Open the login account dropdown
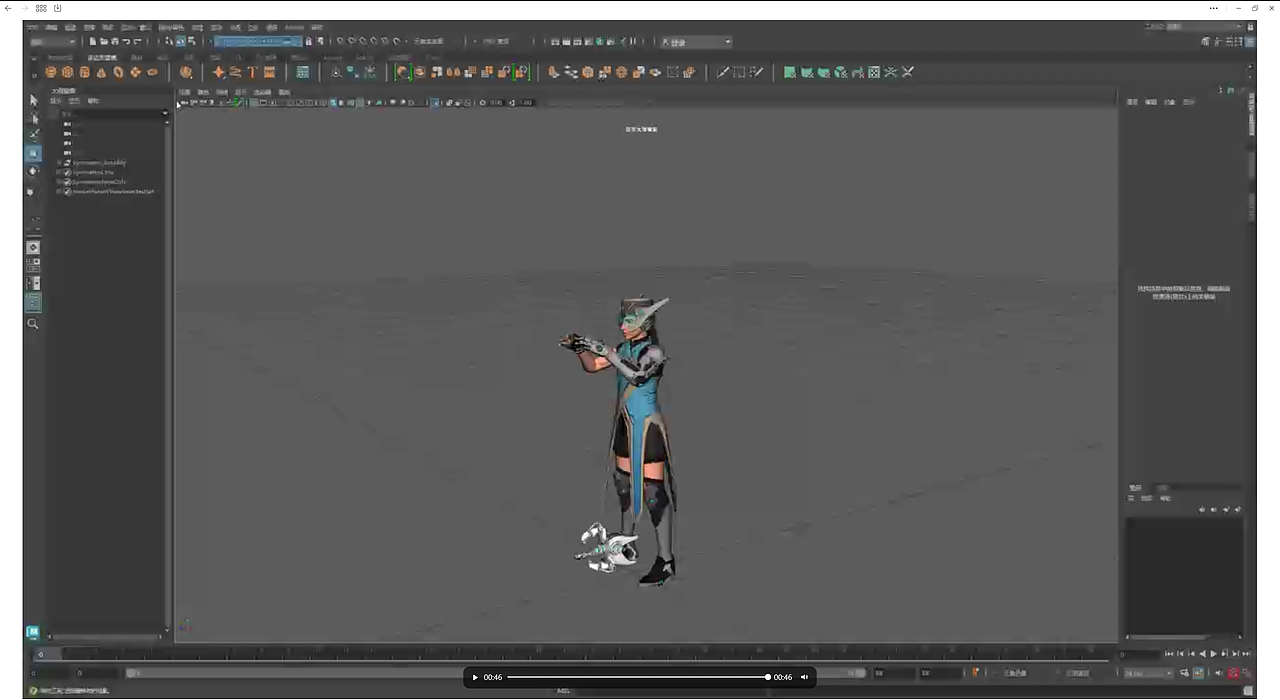The image size is (1280, 700). click(696, 42)
